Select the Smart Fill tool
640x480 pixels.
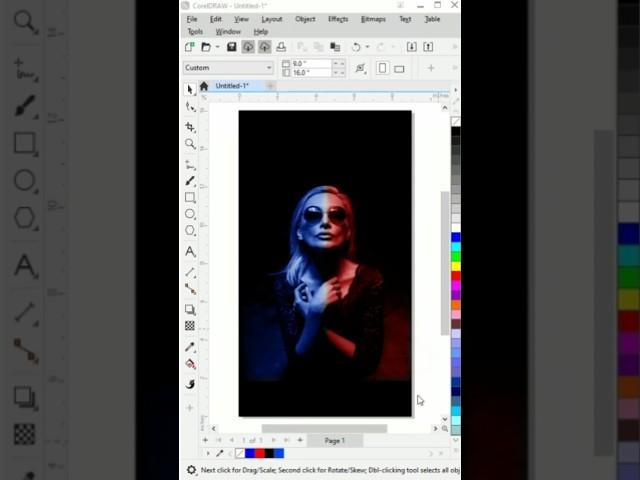point(190,384)
